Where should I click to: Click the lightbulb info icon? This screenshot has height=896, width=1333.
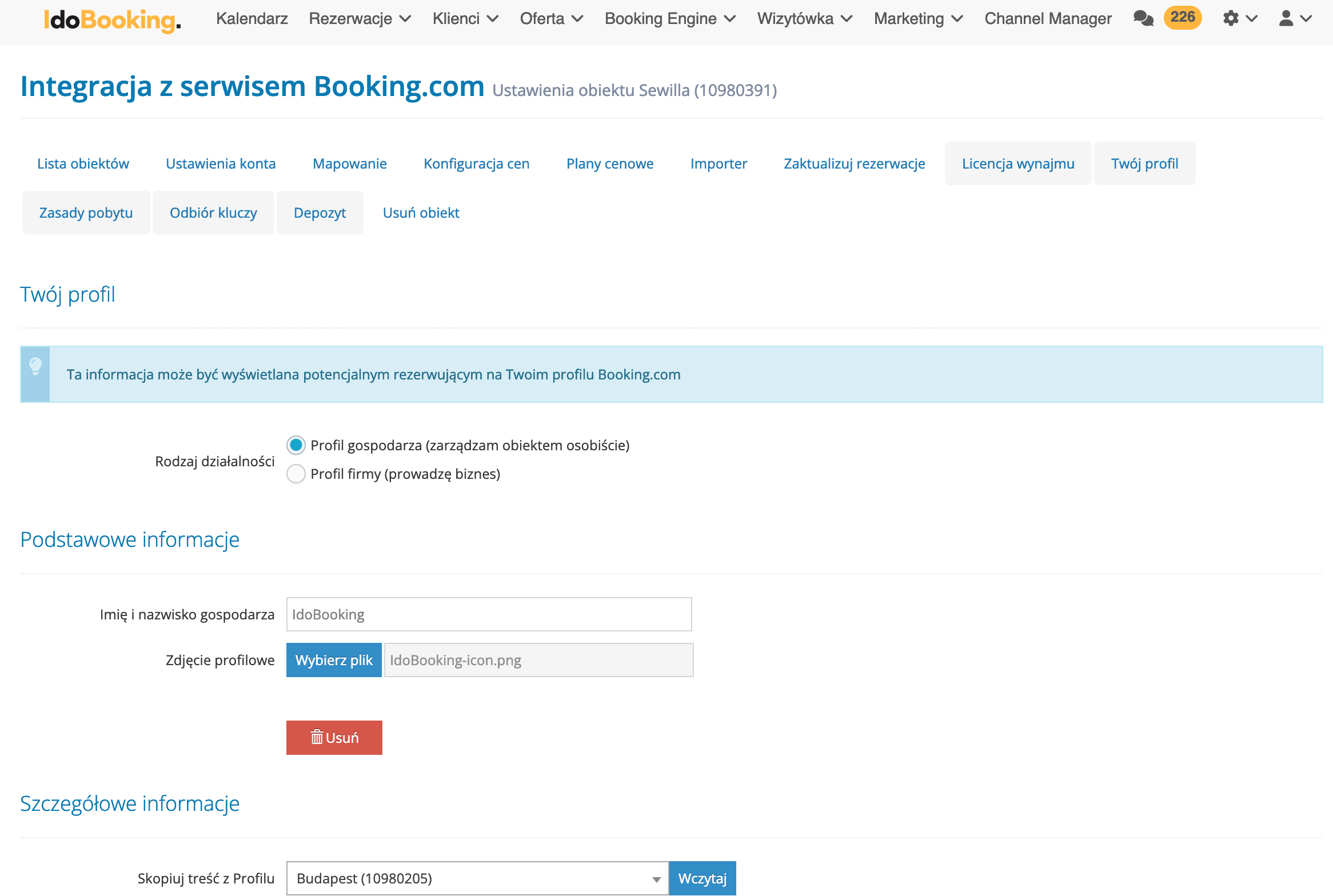click(x=35, y=366)
